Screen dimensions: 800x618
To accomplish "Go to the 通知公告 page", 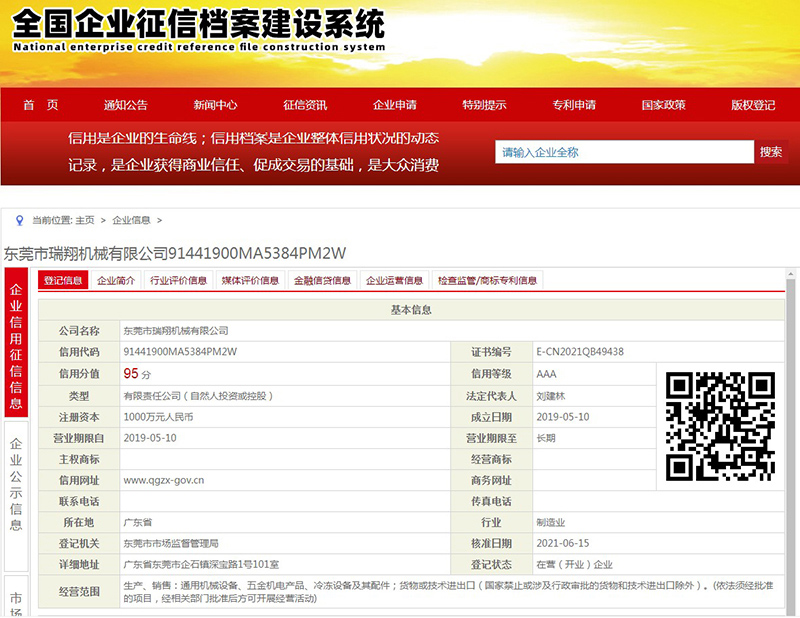I will pos(125,105).
